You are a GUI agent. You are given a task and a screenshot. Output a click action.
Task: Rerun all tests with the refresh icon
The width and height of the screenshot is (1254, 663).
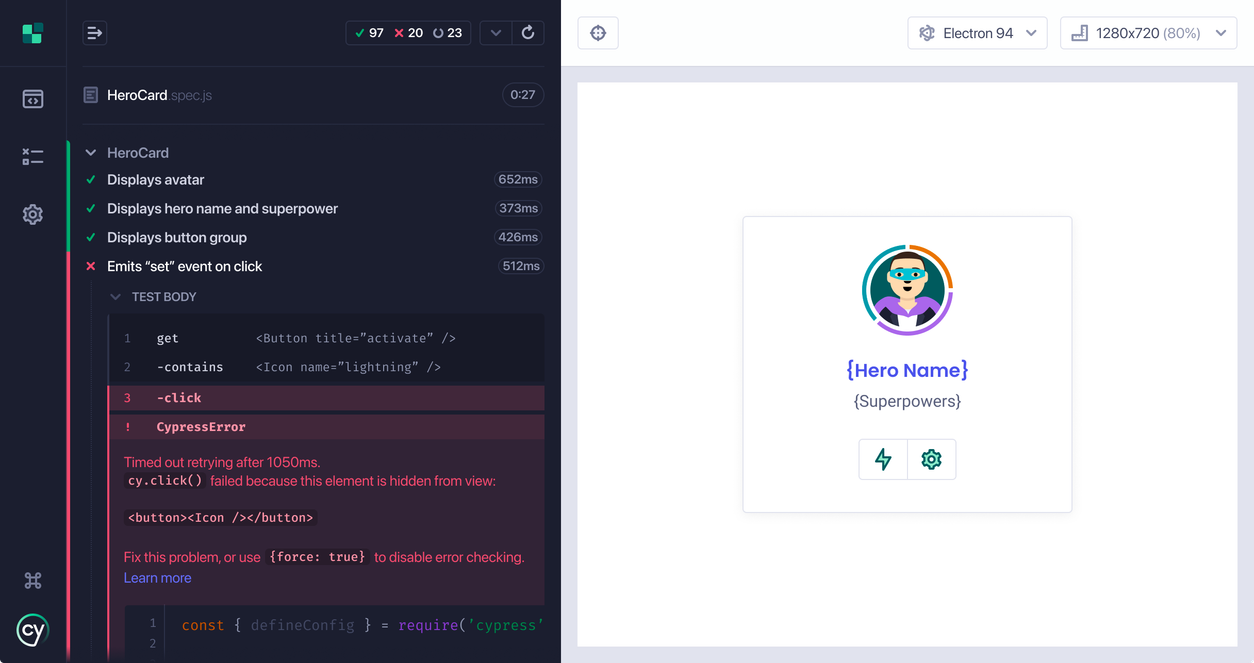tap(528, 32)
